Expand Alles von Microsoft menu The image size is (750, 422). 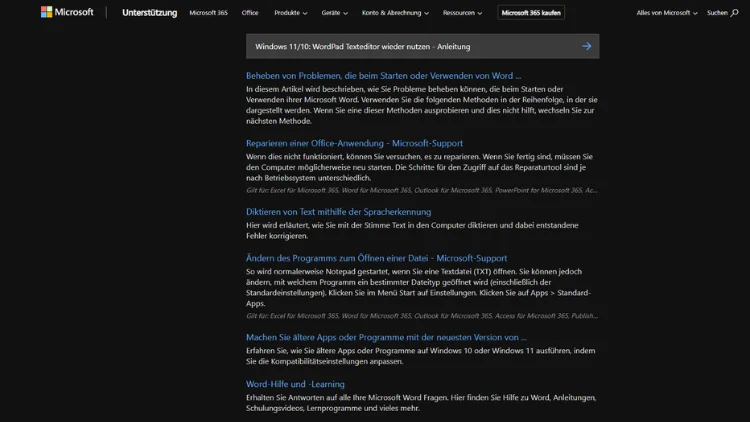[x=667, y=13]
